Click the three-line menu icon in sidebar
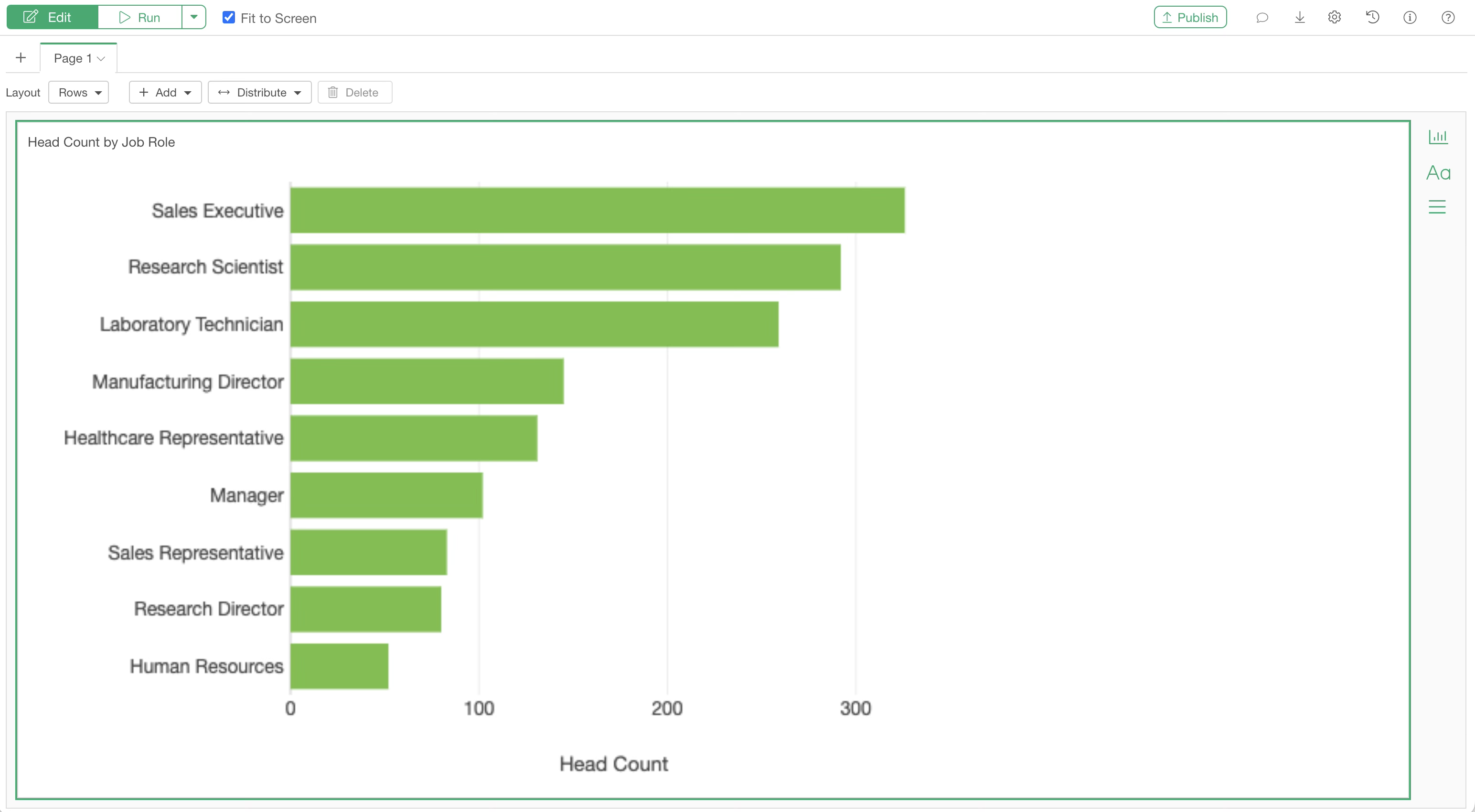The height and width of the screenshot is (812, 1475). (x=1437, y=207)
